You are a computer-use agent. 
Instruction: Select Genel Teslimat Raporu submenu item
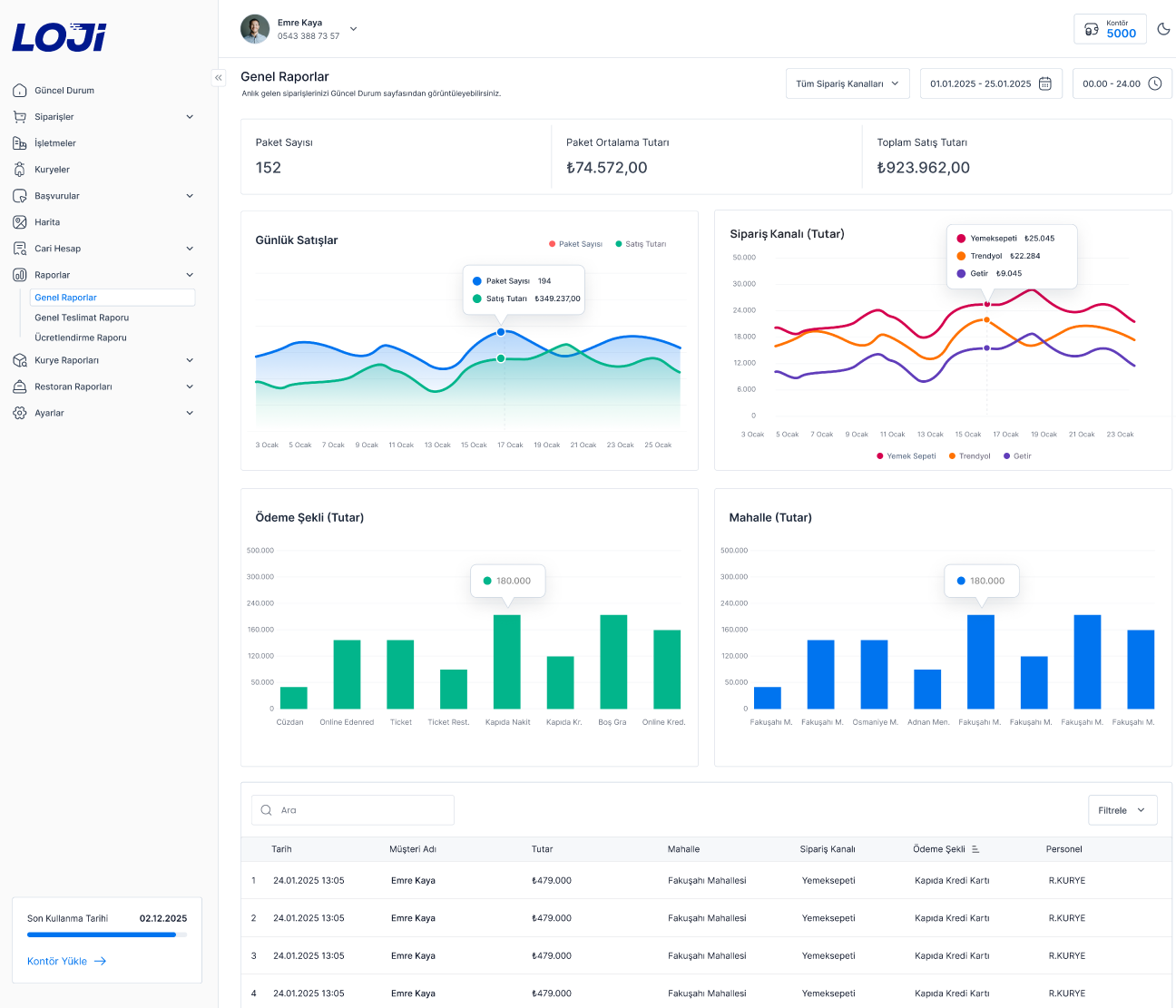(82, 318)
